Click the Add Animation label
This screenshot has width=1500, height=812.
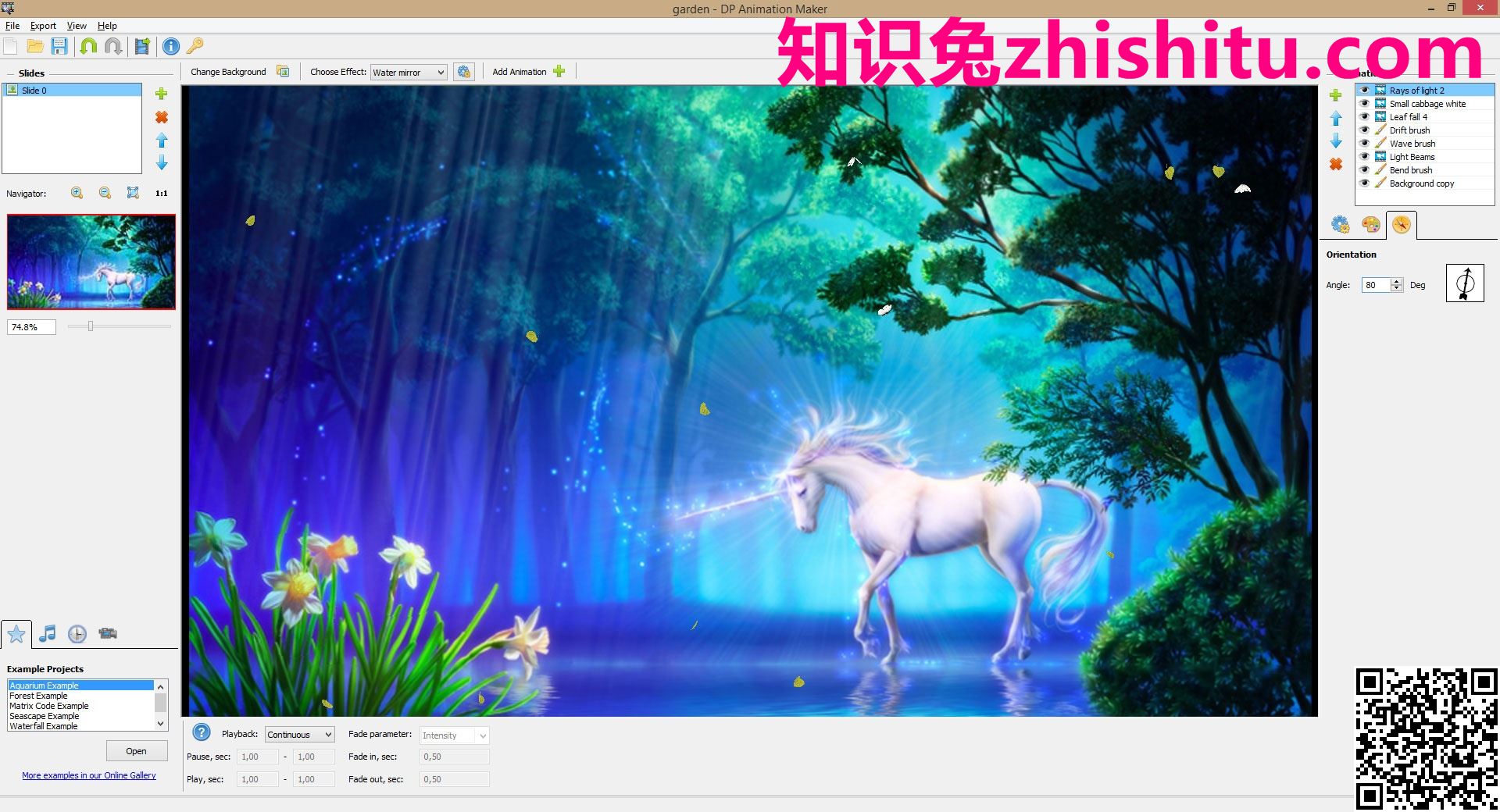(x=519, y=72)
